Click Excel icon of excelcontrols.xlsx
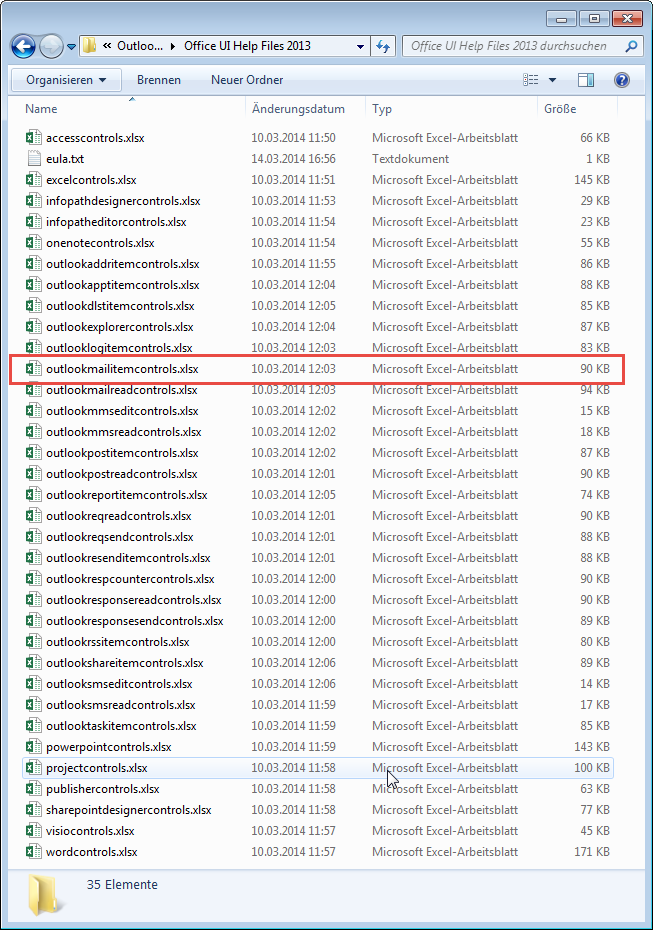Image resolution: width=653 pixels, height=930 pixels. pyautogui.click(x=34, y=180)
